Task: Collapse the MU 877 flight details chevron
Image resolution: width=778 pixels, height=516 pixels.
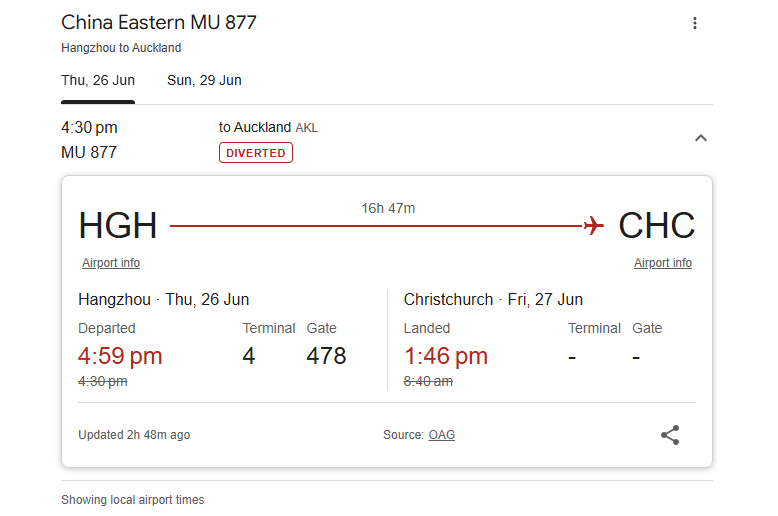Action: coord(701,138)
